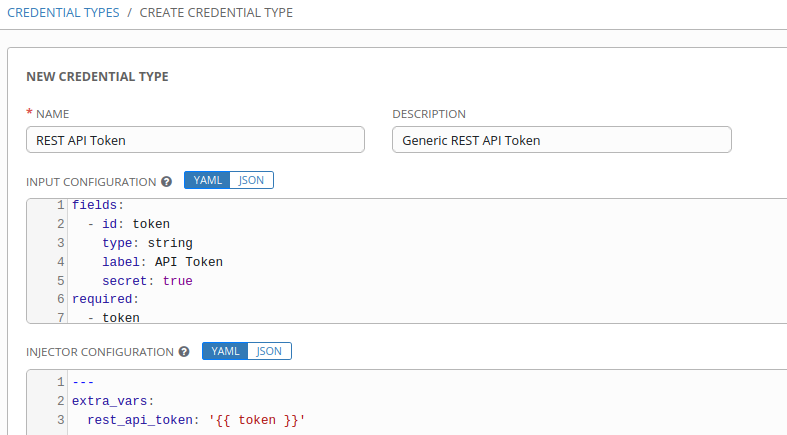This screenshot has width=787, height=435.
Task: Select YAML for Injector Configuration
Action: point(225,351)
